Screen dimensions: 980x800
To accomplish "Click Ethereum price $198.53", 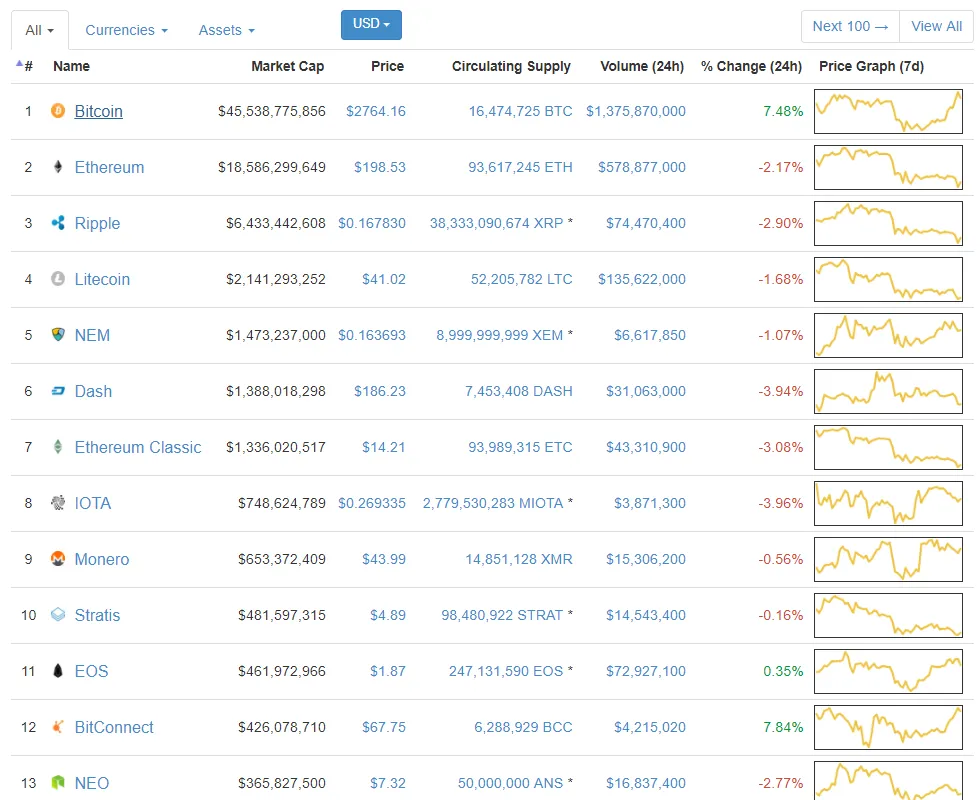I will coord(379,167).
